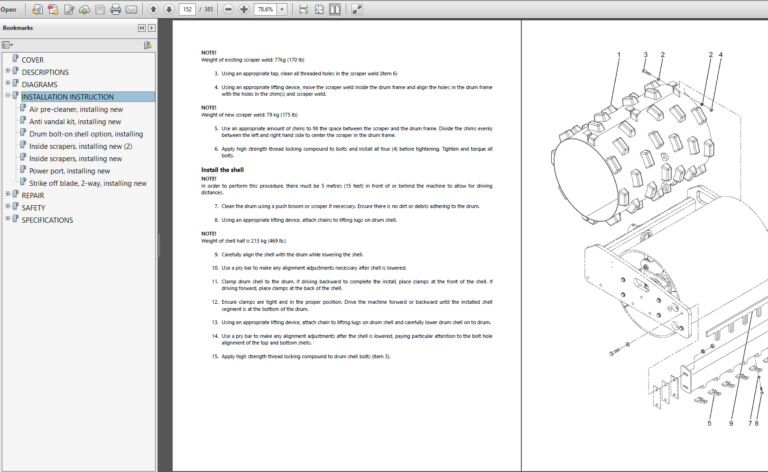Expand the SAFETY bookmark node
The image size is (768, 472).
click(x=8, y=206)
